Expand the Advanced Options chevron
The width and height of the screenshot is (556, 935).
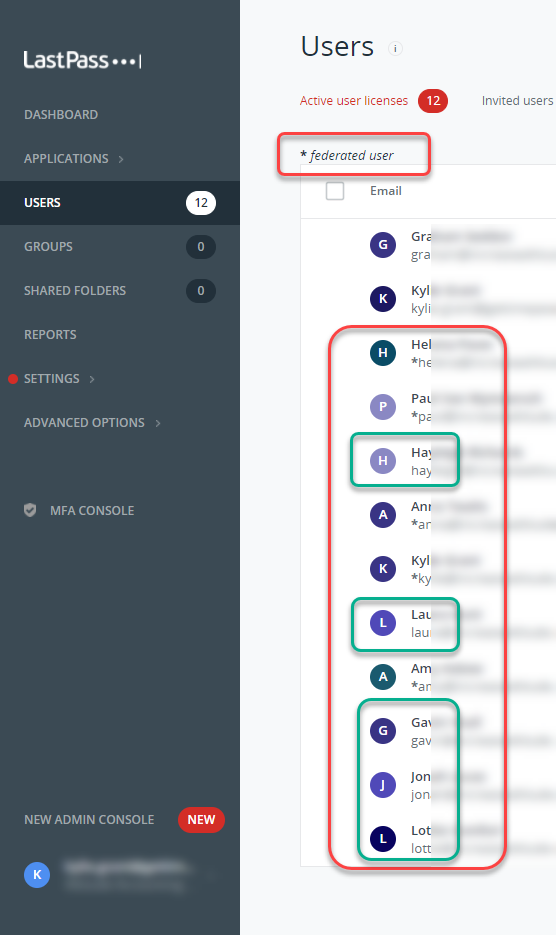coord(158,423)
